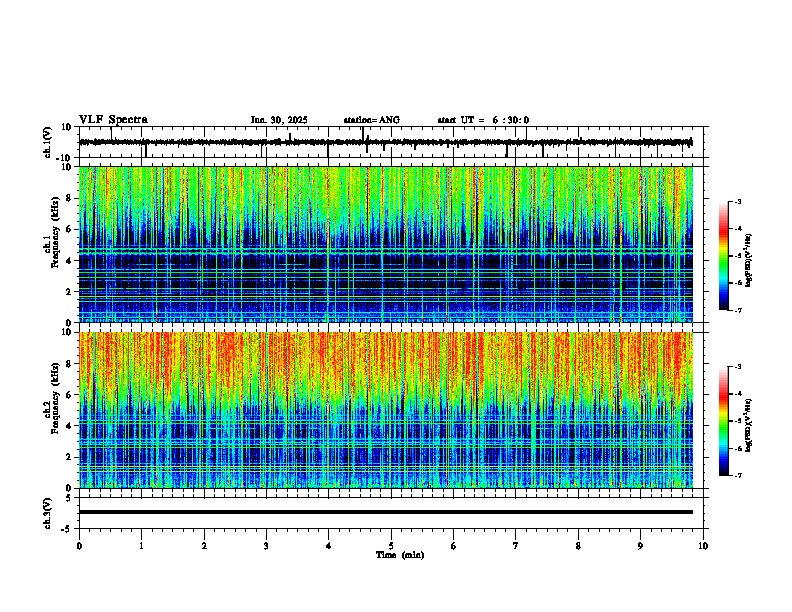Click the time axis end tick label "10"

(x=703, y=546)
